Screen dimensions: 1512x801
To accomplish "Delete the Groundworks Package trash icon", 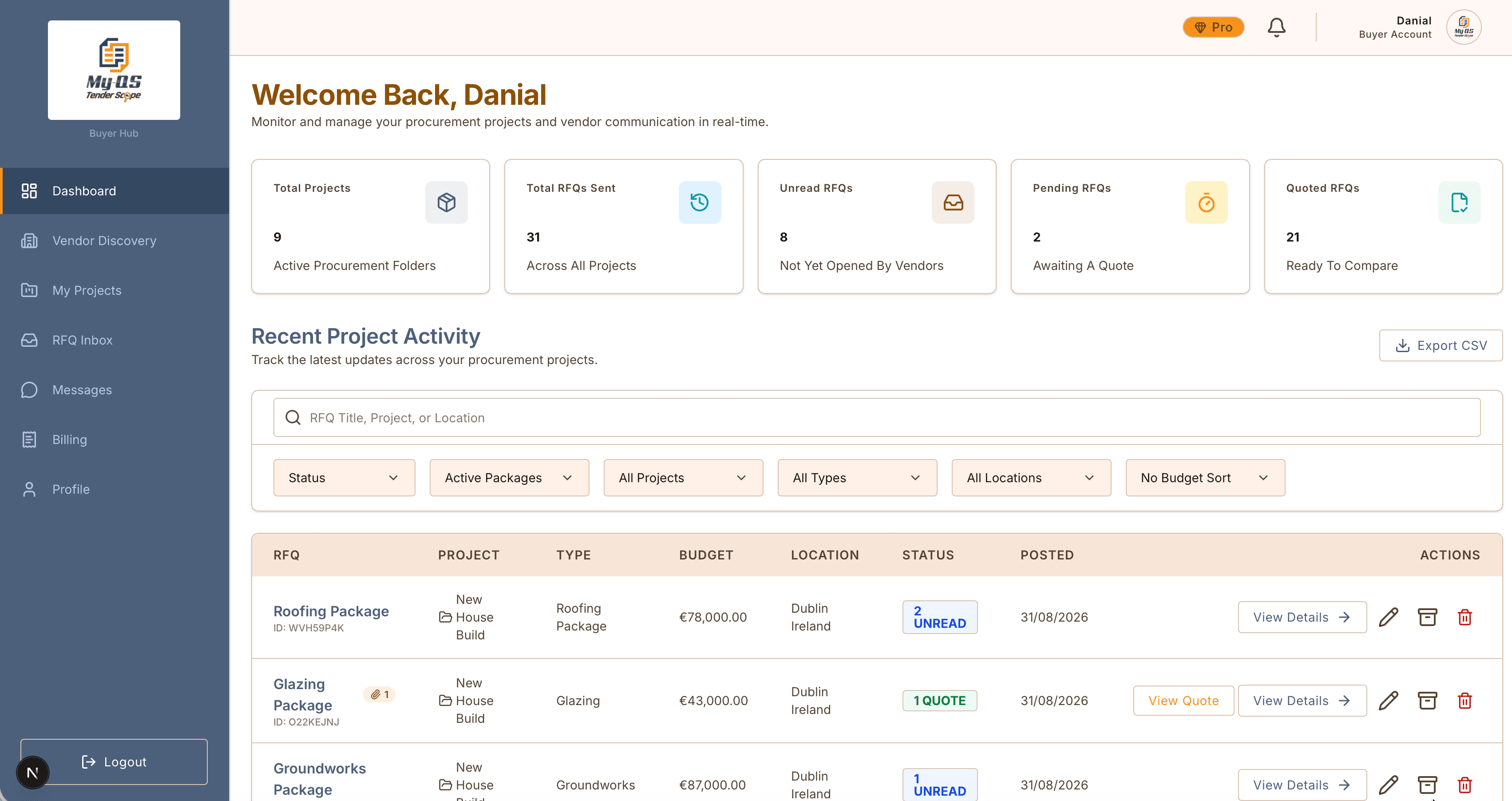I will 1465,785.
